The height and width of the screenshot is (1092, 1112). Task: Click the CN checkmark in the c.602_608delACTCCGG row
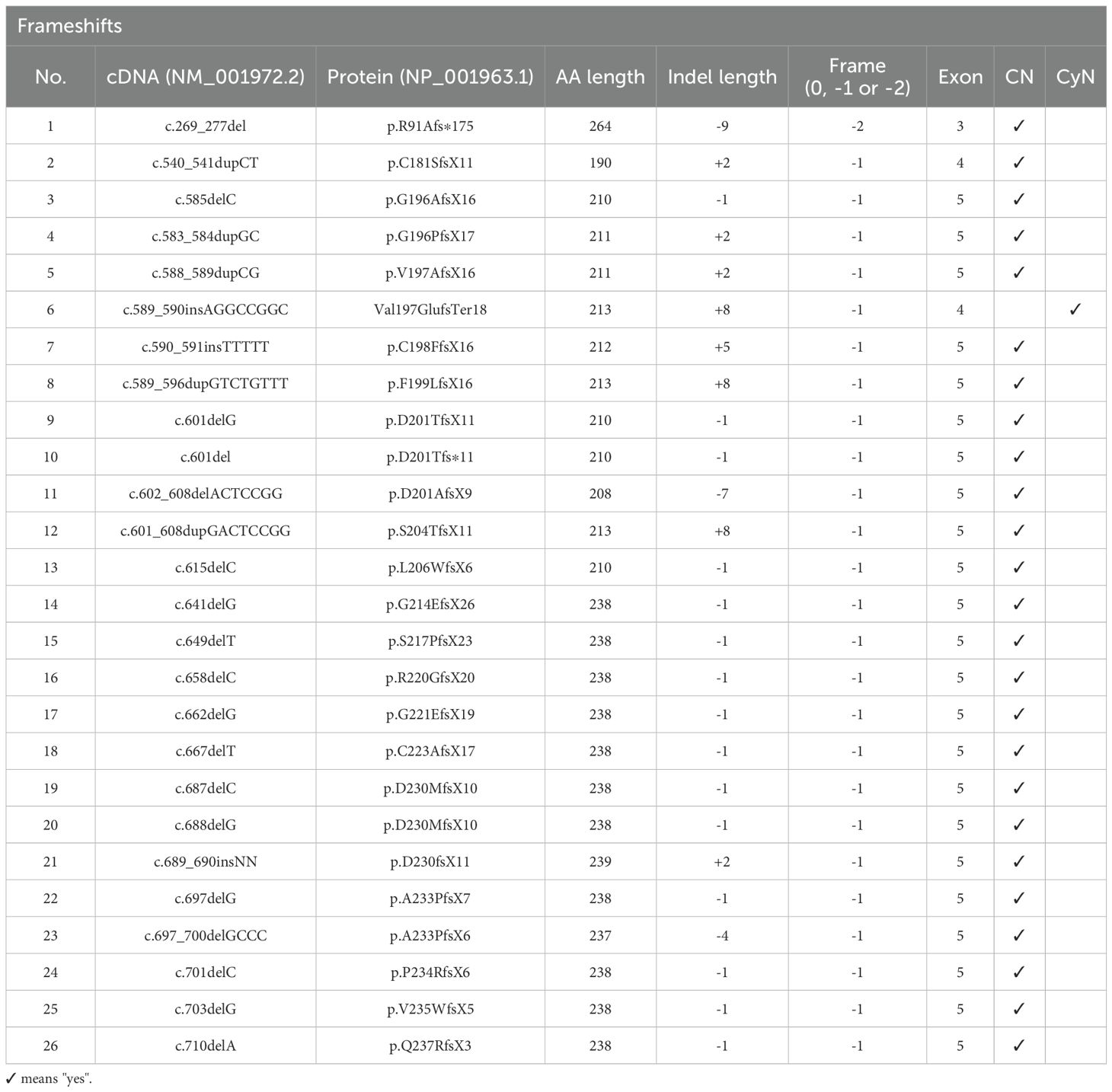pos(1019,494)
